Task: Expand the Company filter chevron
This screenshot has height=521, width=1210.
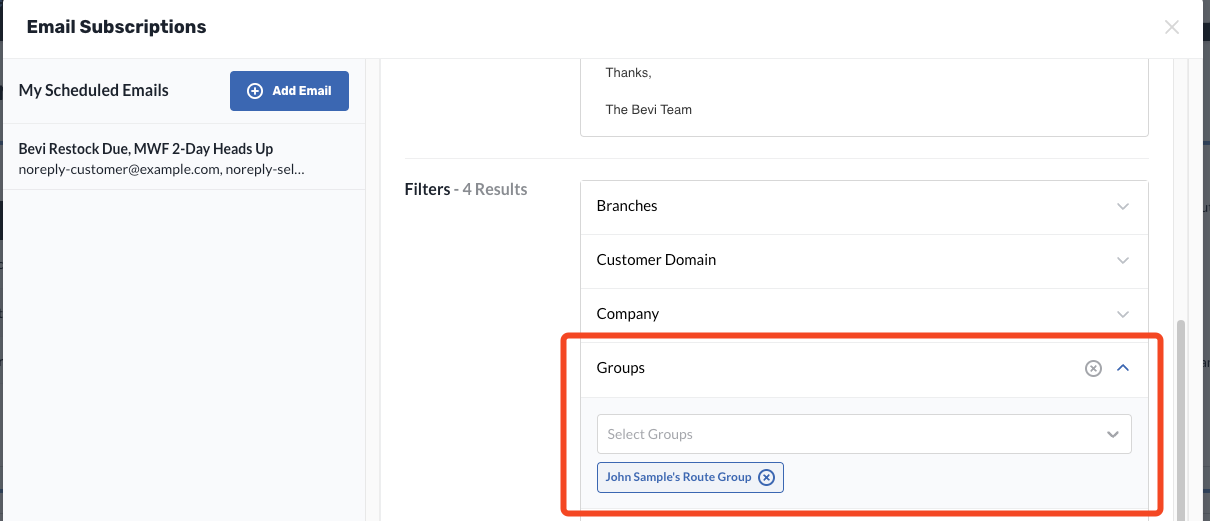Action: tap(1122, 314)
